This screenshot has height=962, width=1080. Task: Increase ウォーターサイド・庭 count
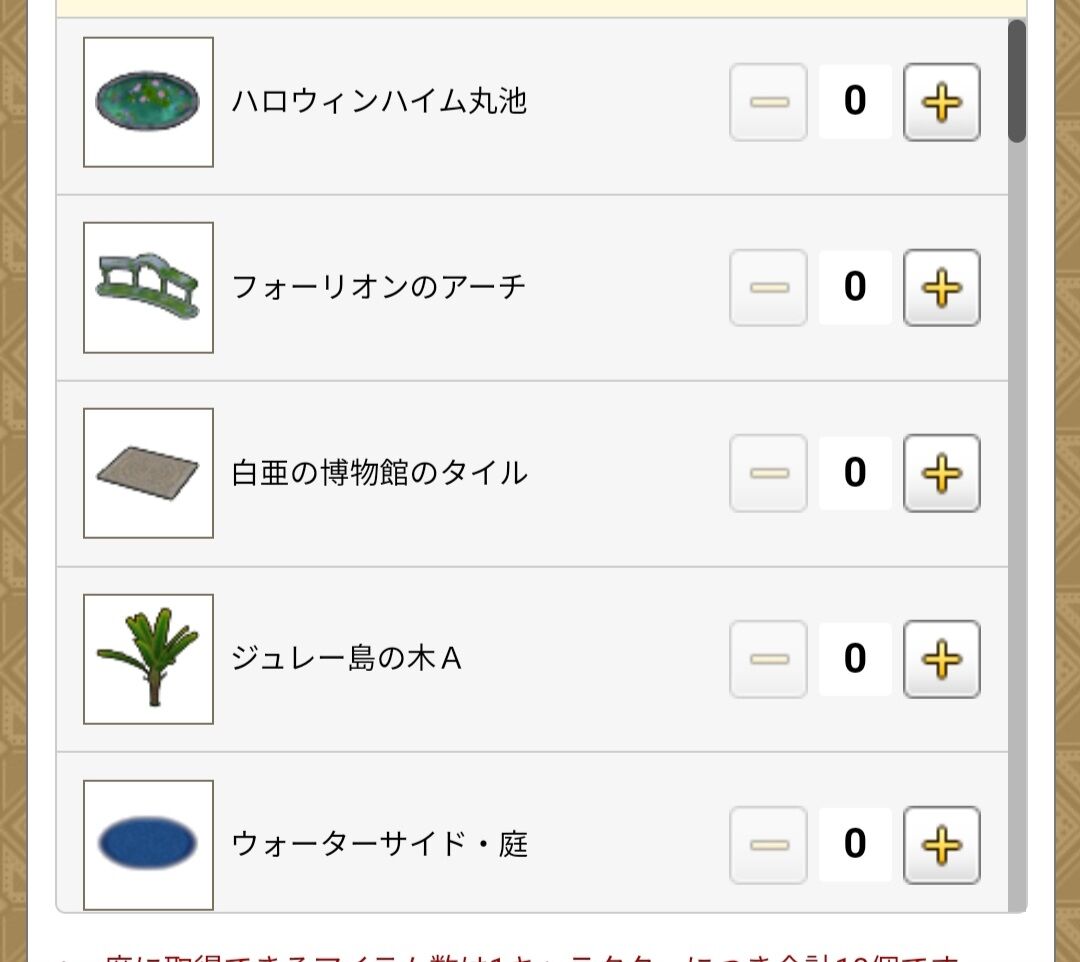pyautogui.click(x=941, y=845)
